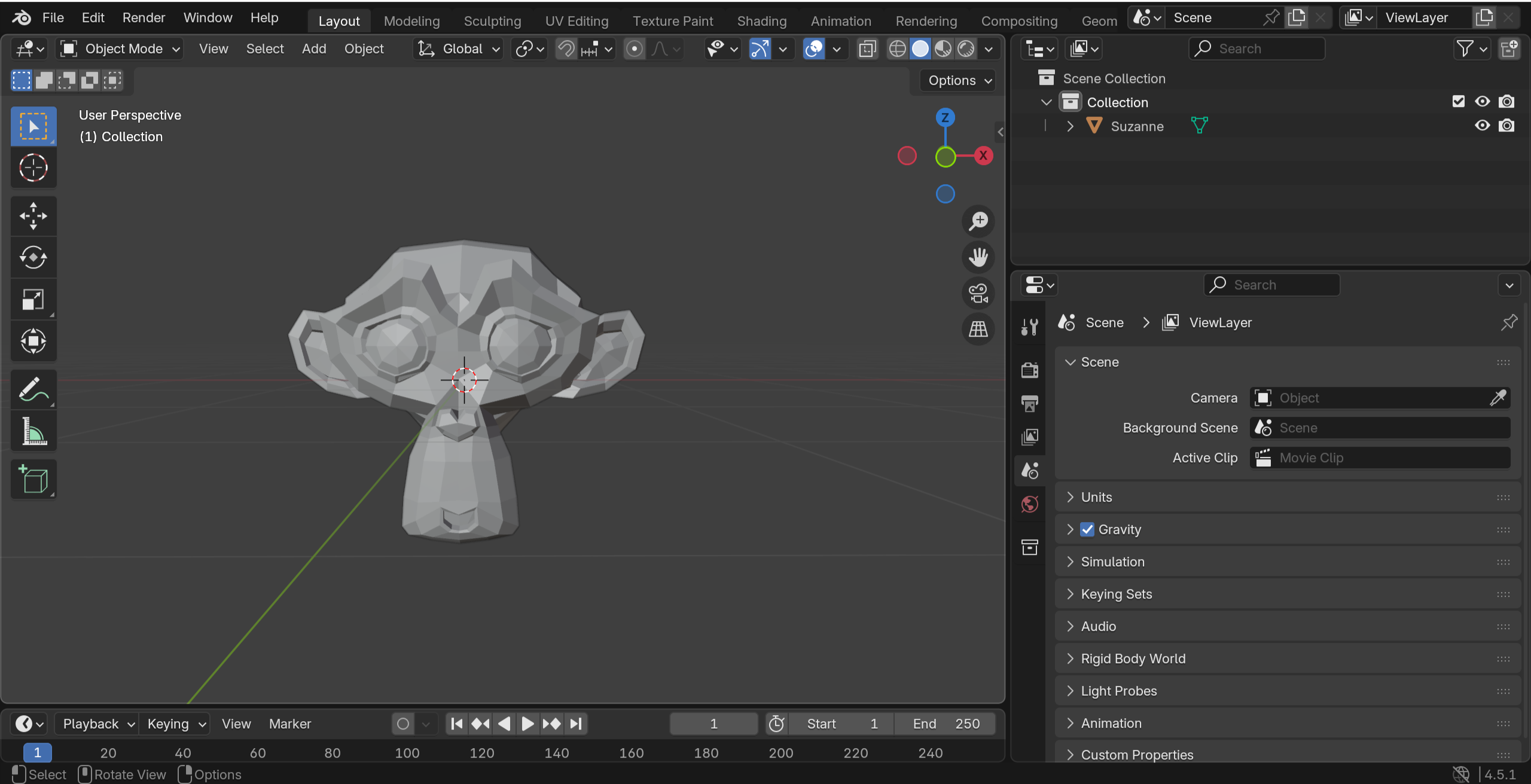Open the Render menu
The image size is (1531, 784).
(144, 18)
